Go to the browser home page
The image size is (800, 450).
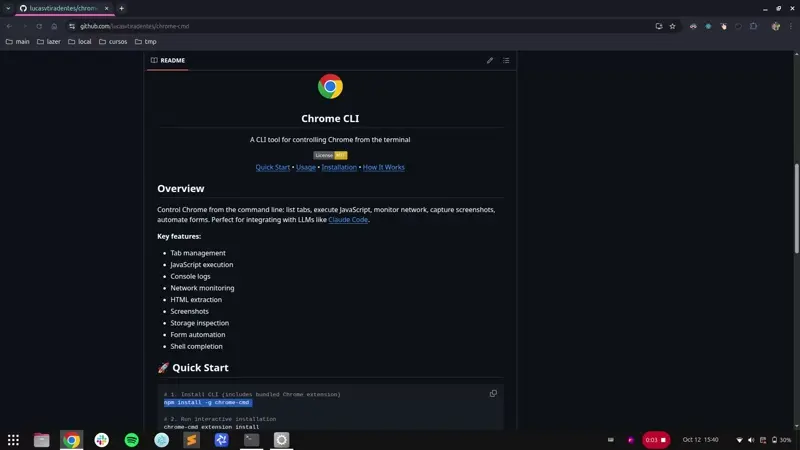coord(54,26)
